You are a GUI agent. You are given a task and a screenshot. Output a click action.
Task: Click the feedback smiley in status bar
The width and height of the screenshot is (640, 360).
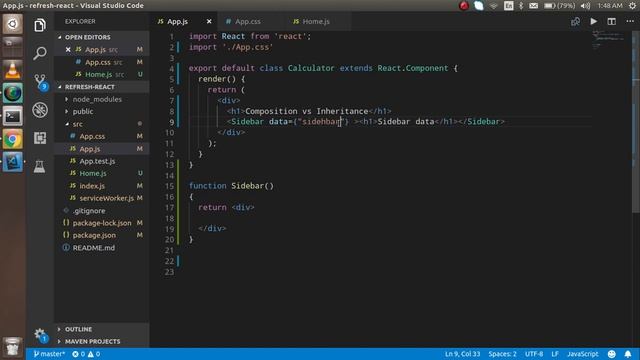click(x=611, y=354)
